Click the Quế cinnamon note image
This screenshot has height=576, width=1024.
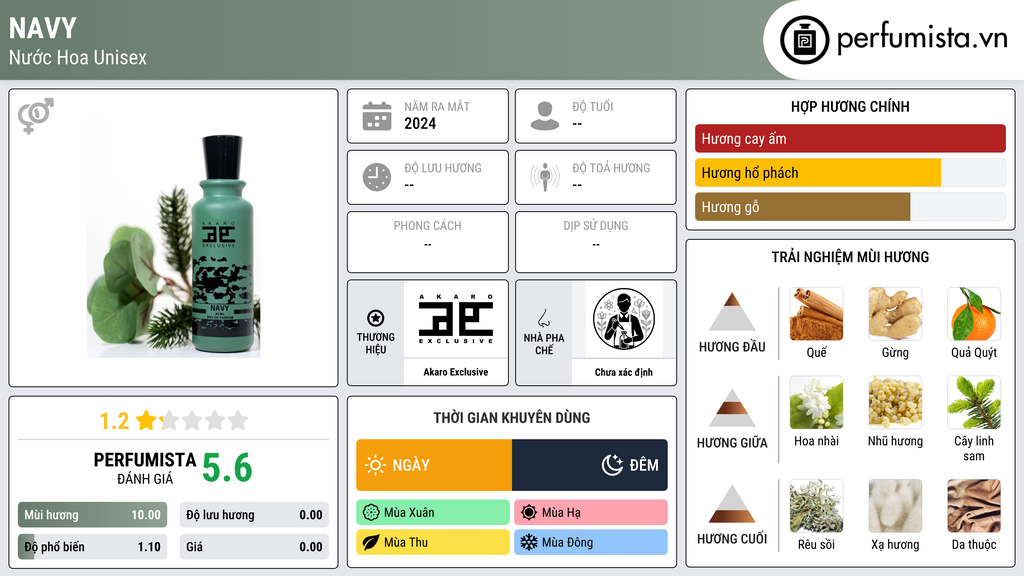(816, 314)
